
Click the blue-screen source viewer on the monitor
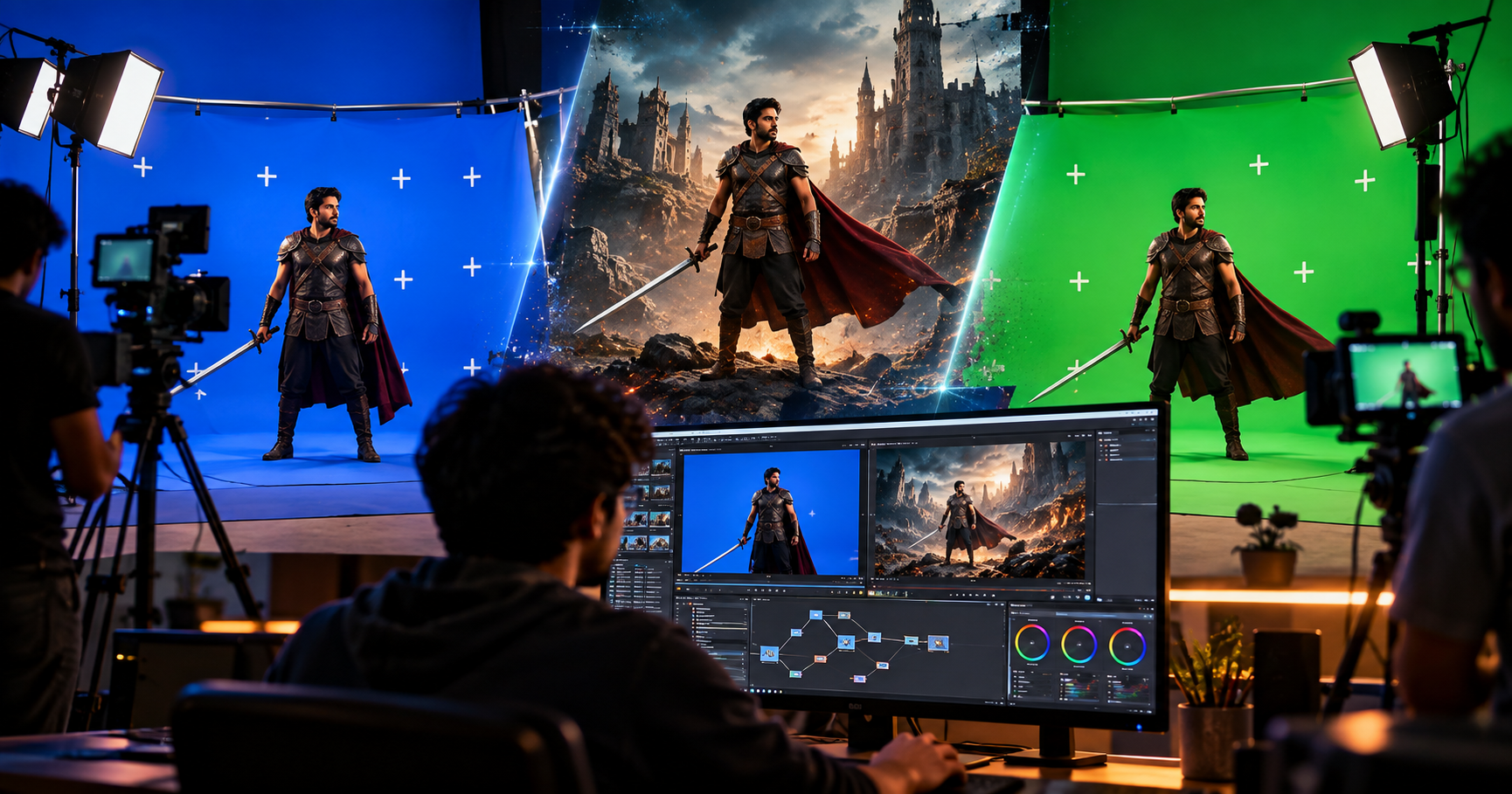pos(770,512)
